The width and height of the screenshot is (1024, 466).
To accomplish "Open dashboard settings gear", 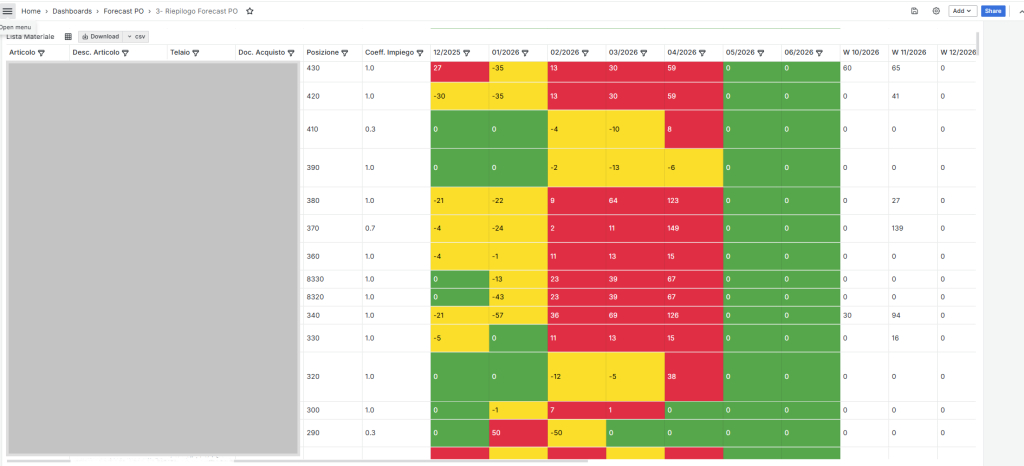I will click(x=936, y=11).
